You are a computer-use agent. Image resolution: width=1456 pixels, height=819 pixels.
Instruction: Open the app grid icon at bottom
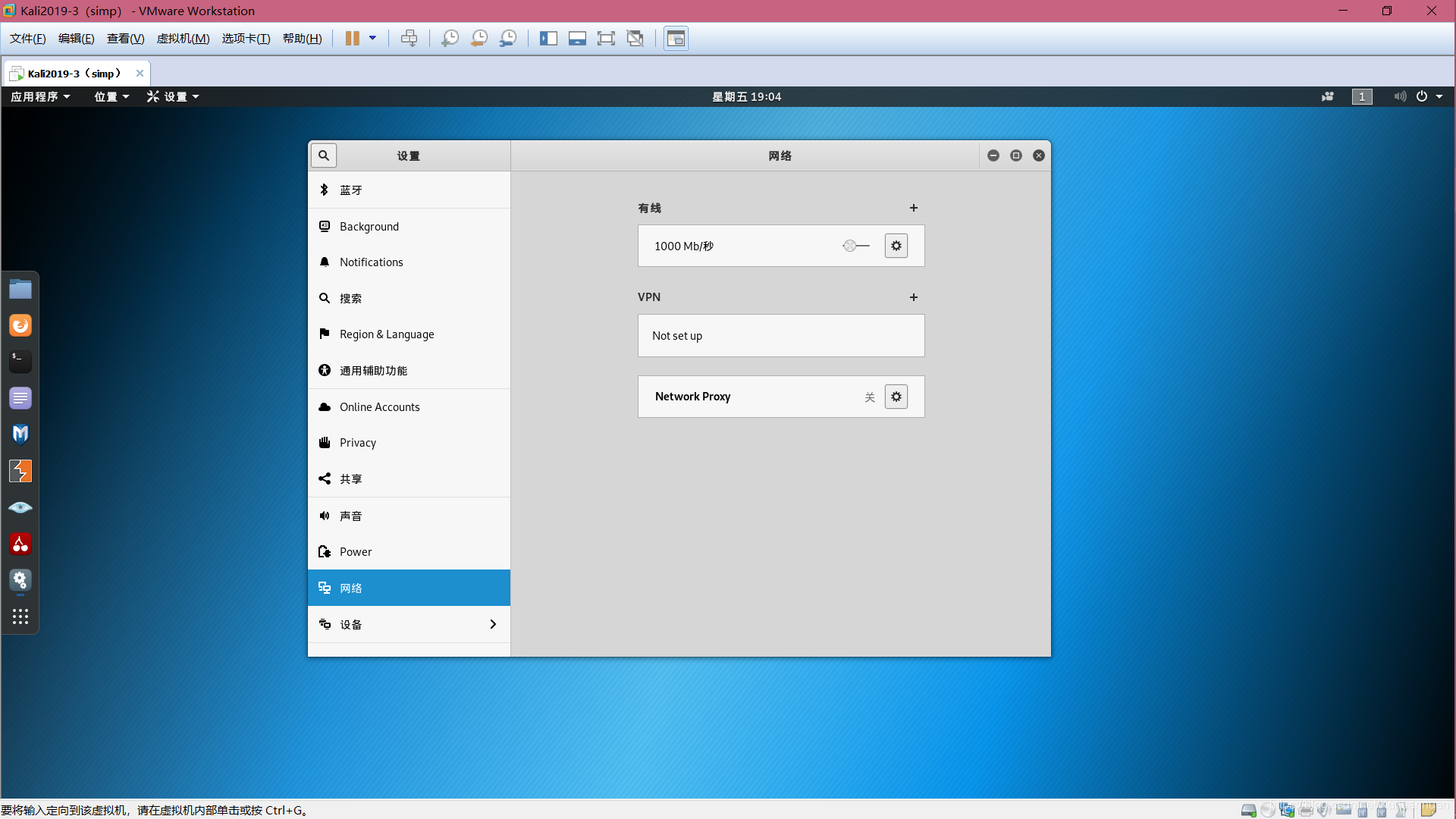20,616
